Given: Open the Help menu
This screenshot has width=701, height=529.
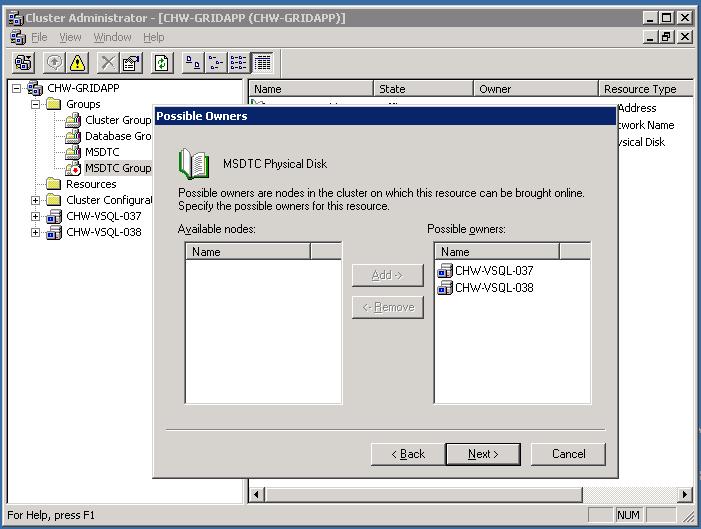Looking at the screenshot, I should point(153,37).
